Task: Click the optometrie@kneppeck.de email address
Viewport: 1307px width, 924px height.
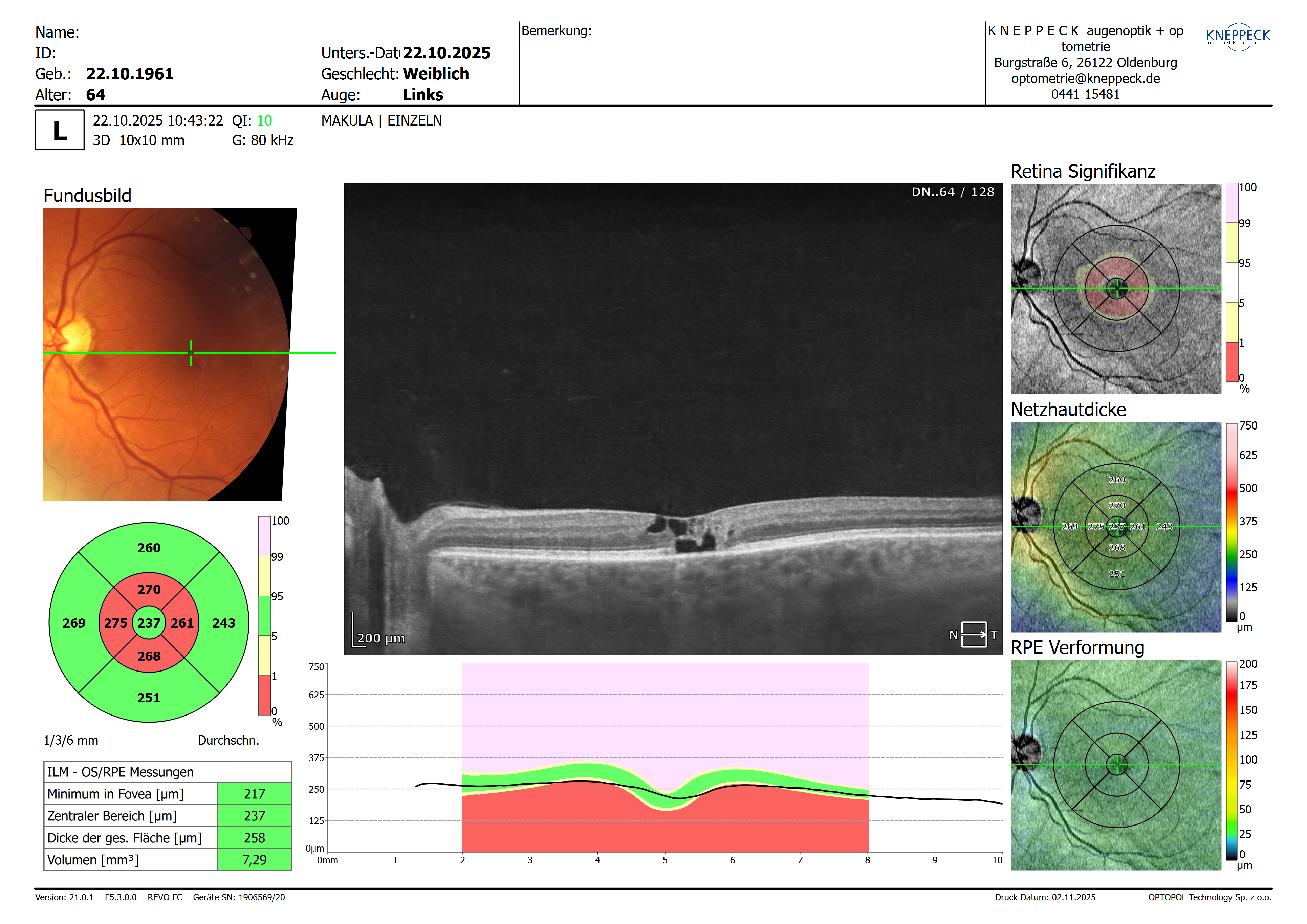Action: click(x=1085, y=79)
